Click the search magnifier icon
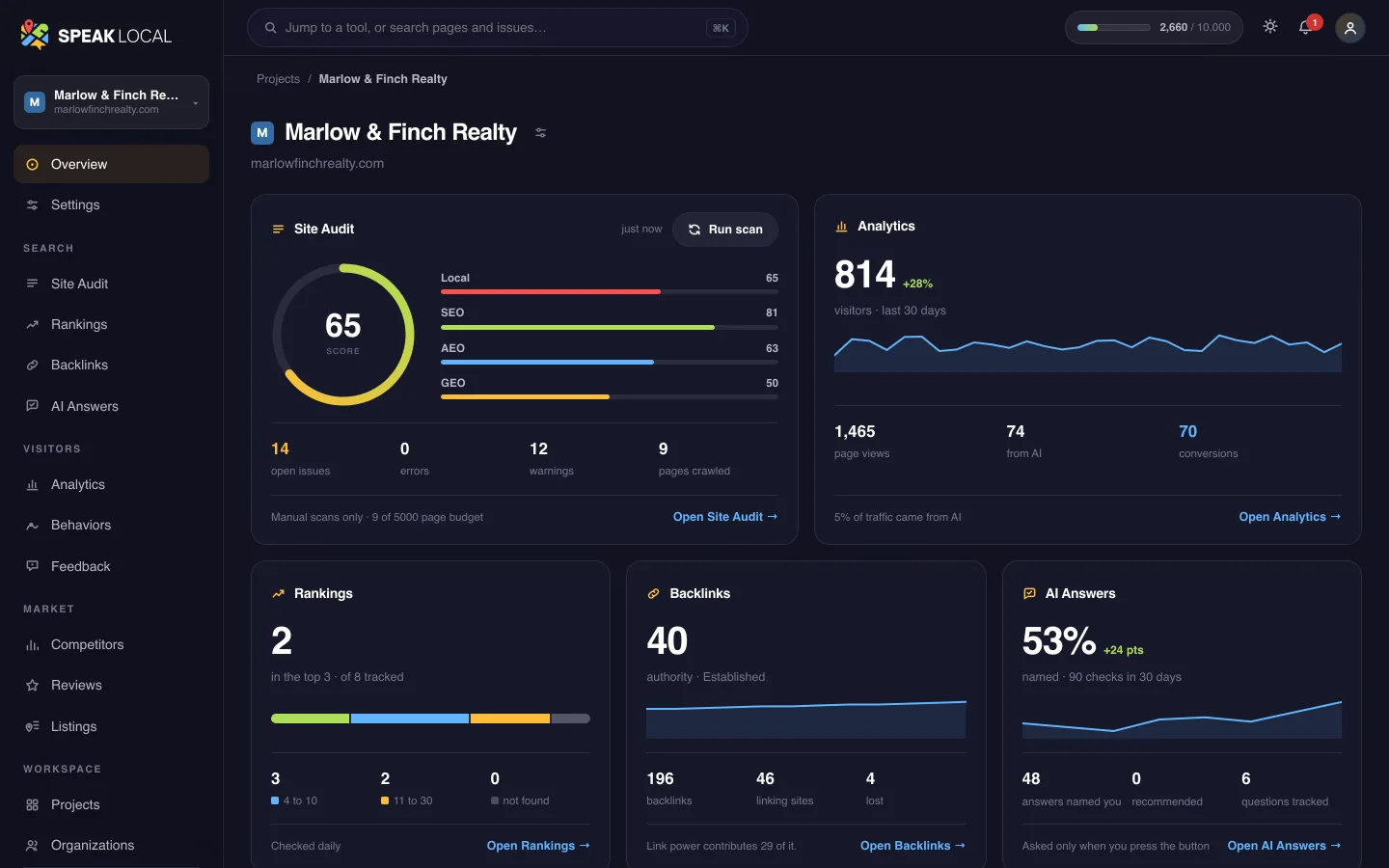The height and width of the screenshot is (868, 1389). (271, 28)
